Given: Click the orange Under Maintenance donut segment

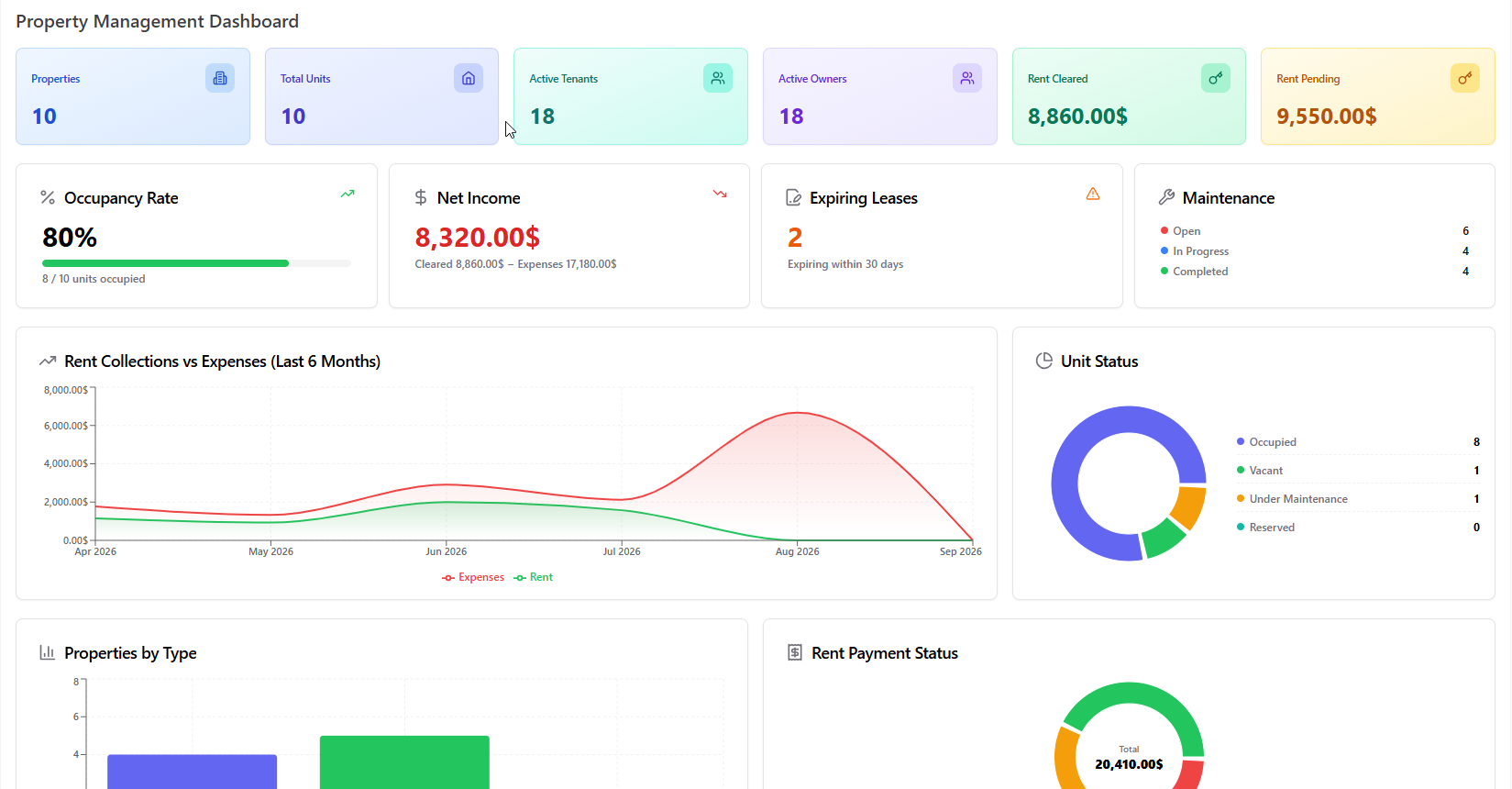Looking at the screenshot, I should click(x=1189, y=507).
